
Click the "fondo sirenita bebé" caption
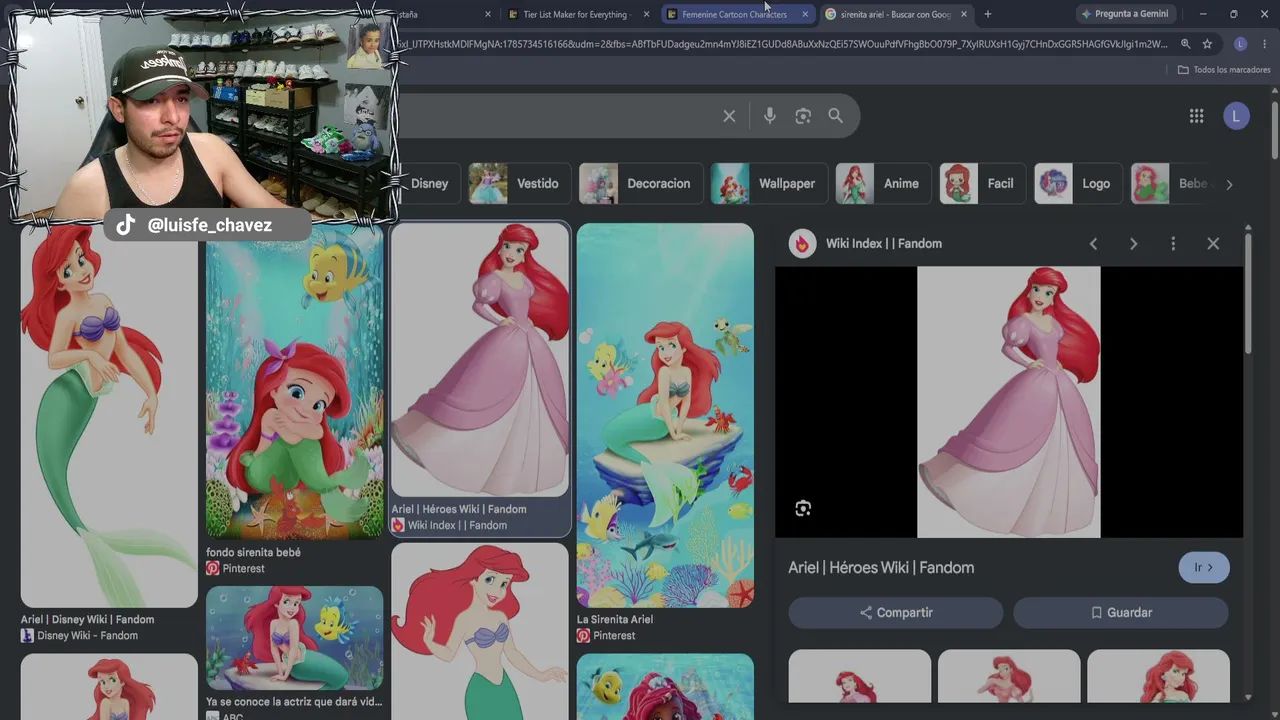(x=253, y=552)
